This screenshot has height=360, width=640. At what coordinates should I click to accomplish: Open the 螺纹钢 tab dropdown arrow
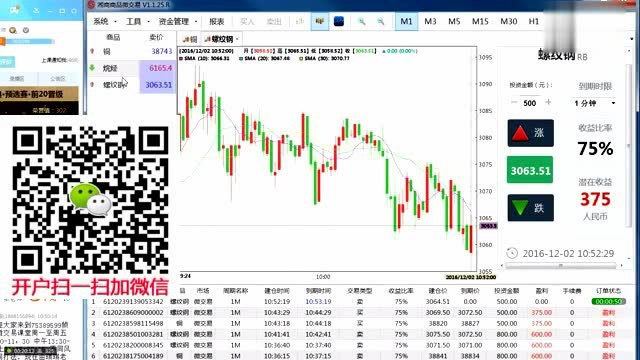pos(237,39)
